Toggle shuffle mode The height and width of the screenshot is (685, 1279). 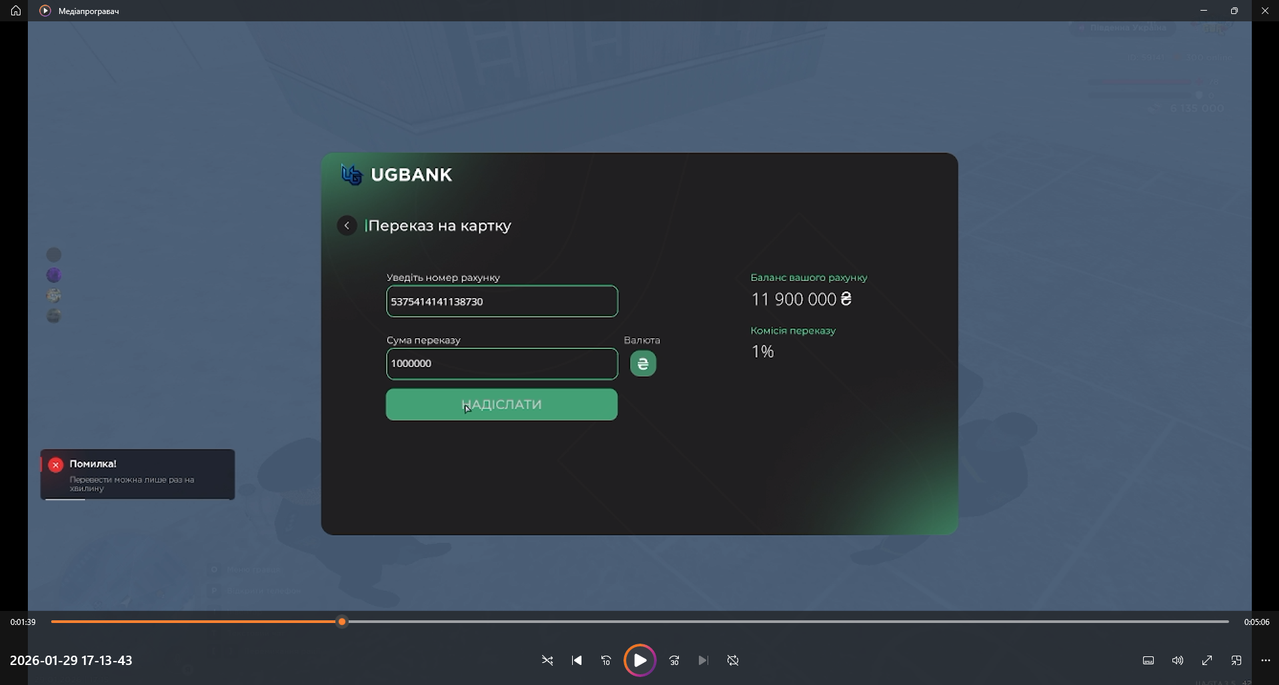click(x=547, y=660)
